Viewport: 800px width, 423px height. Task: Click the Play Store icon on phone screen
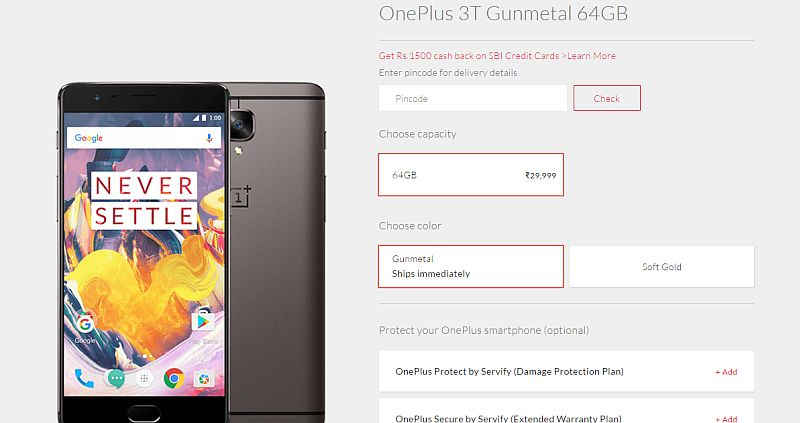point(203,321)
